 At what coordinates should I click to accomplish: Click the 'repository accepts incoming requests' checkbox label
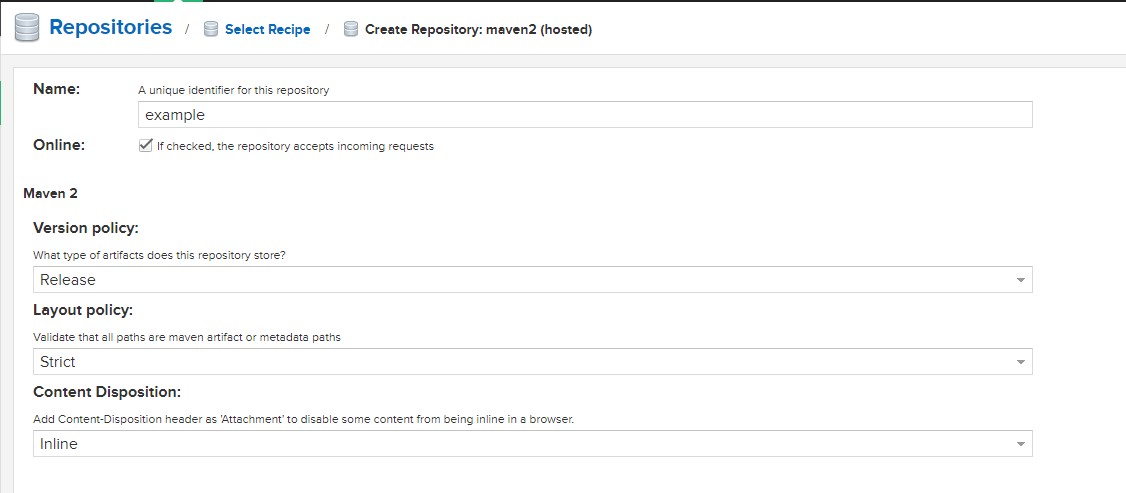295,146
